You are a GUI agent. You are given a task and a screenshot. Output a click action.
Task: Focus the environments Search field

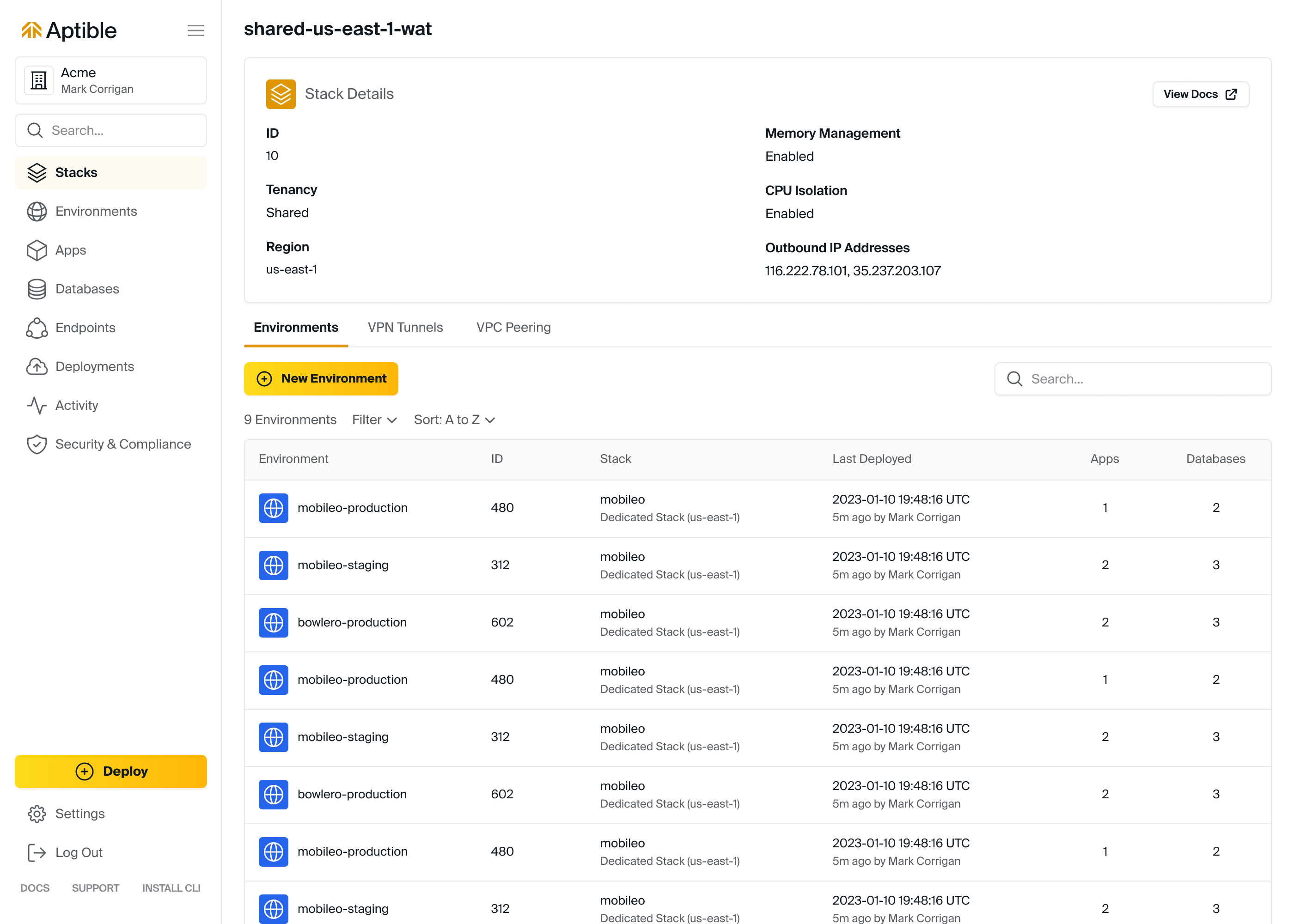1133,379
